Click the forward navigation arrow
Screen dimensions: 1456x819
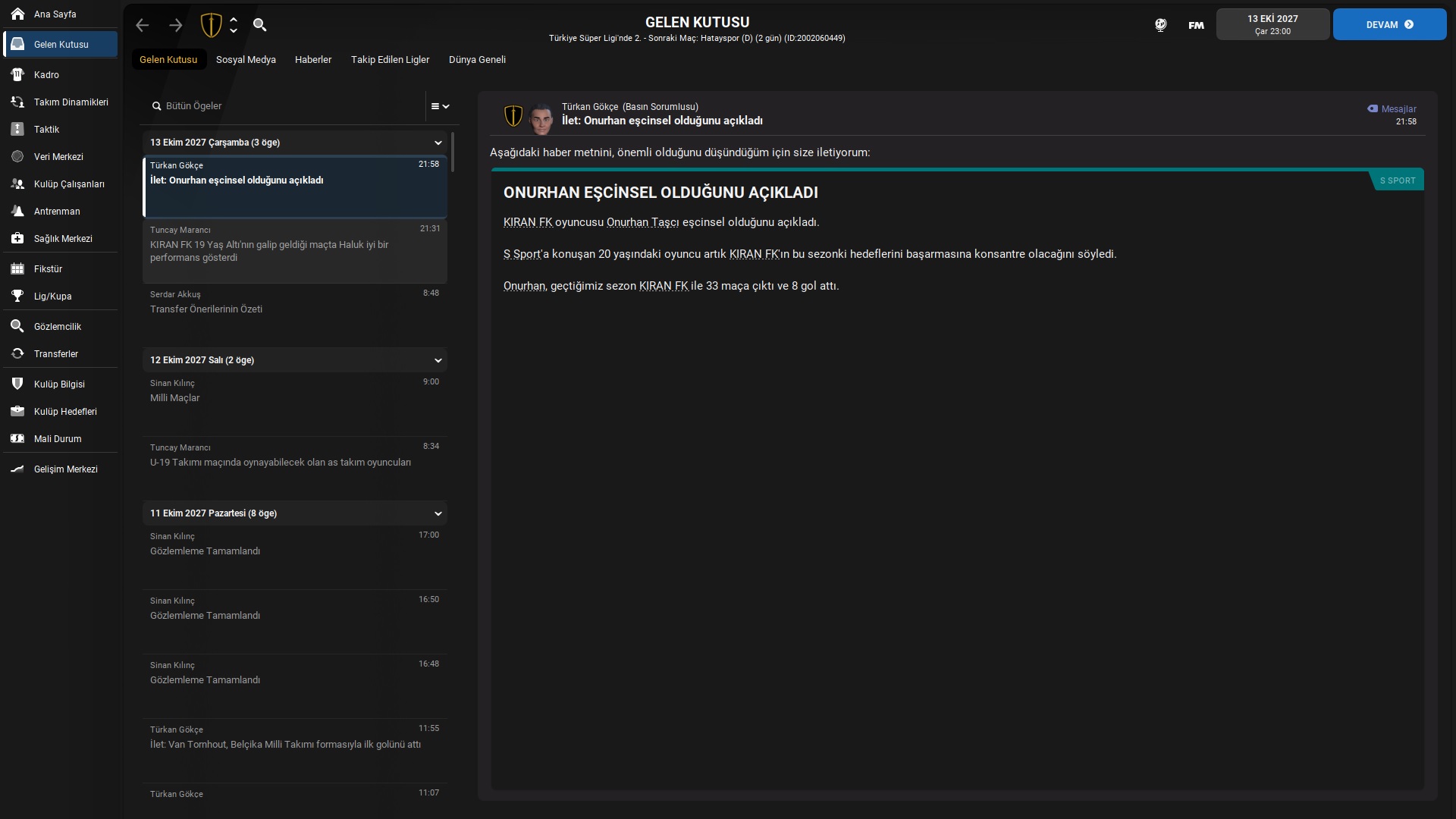176,25
